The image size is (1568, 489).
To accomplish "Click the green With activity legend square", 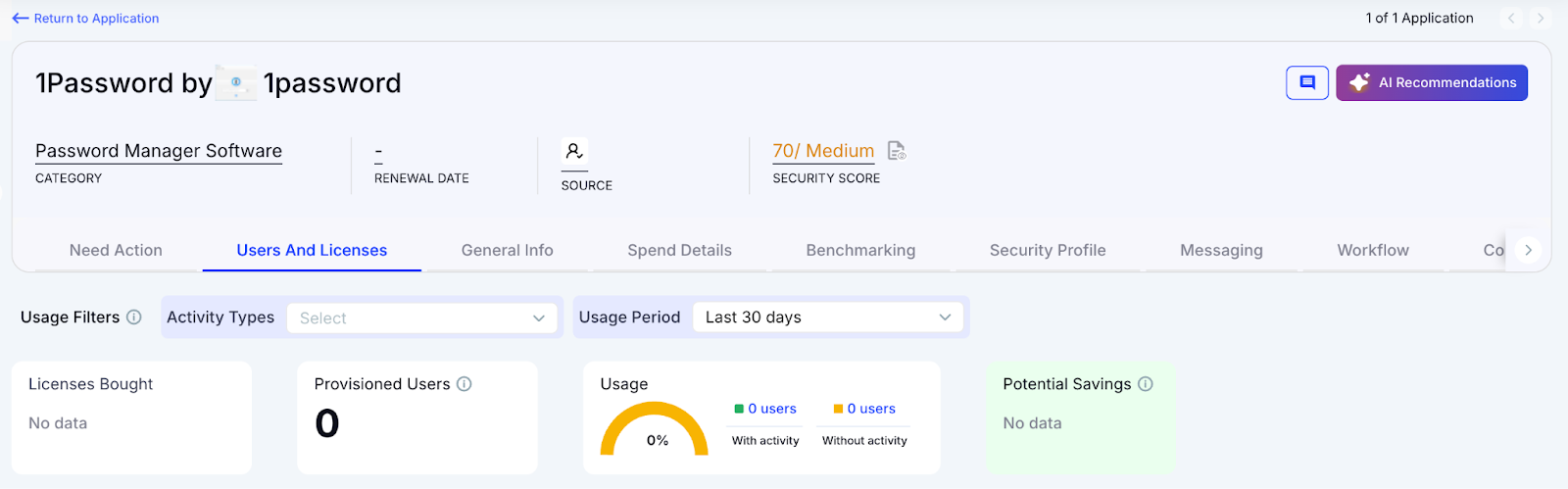I will pyautogui.click(x=739, y=409).
